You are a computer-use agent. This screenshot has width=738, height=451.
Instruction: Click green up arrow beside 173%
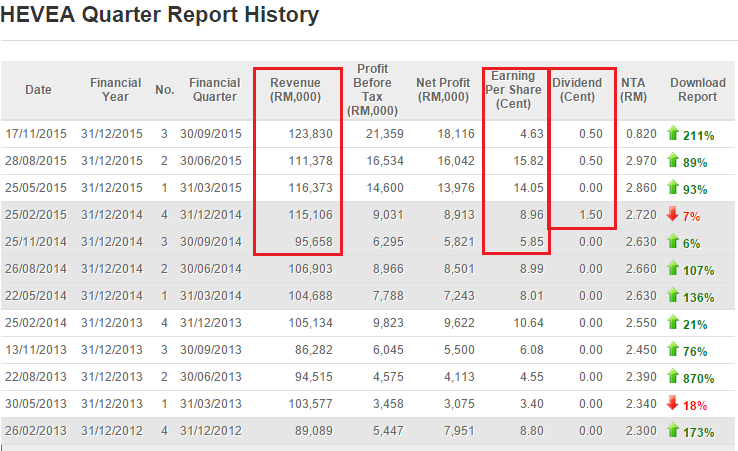[x=673, y=430]
